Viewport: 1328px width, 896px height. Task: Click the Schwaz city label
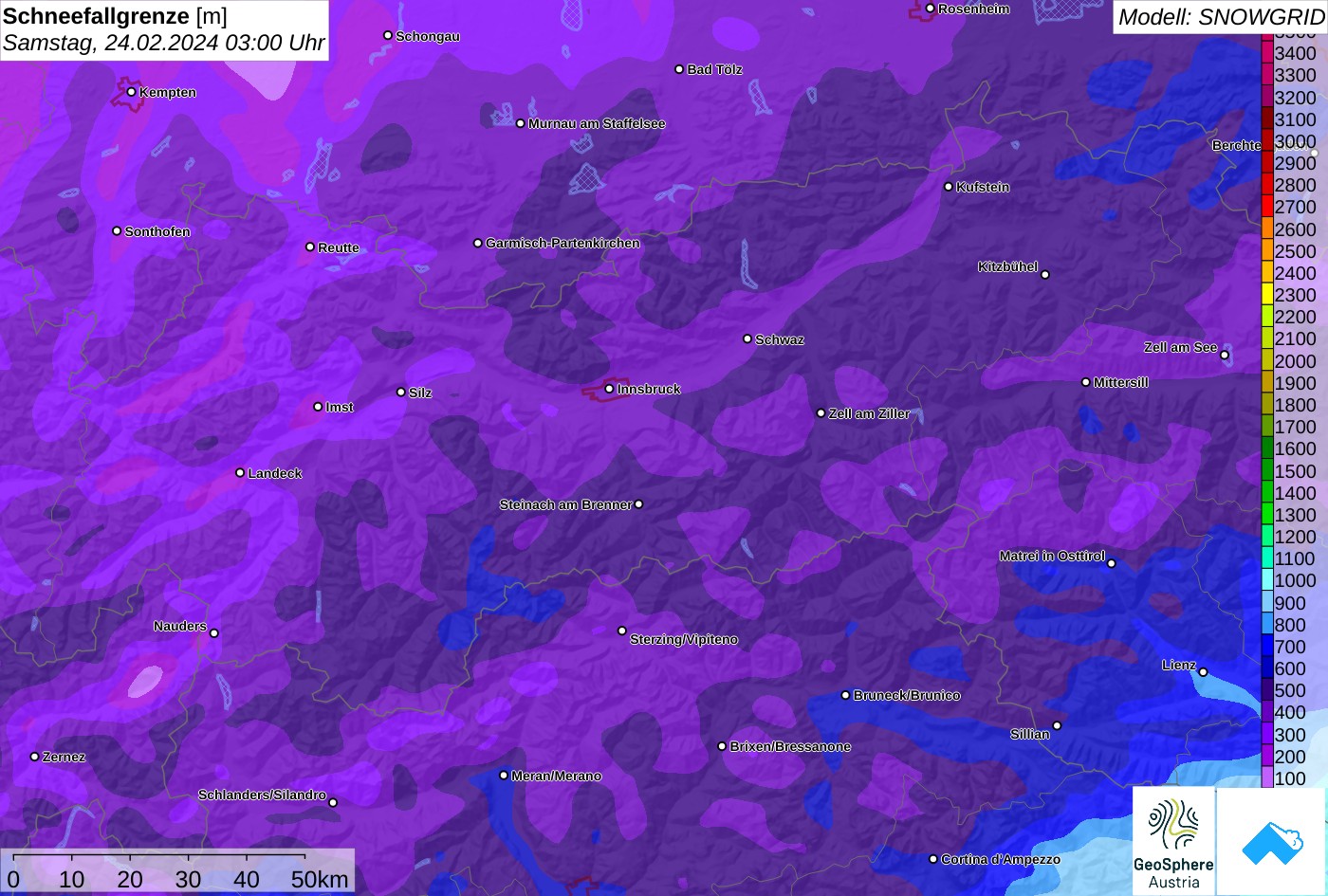(x=779, y=339)
